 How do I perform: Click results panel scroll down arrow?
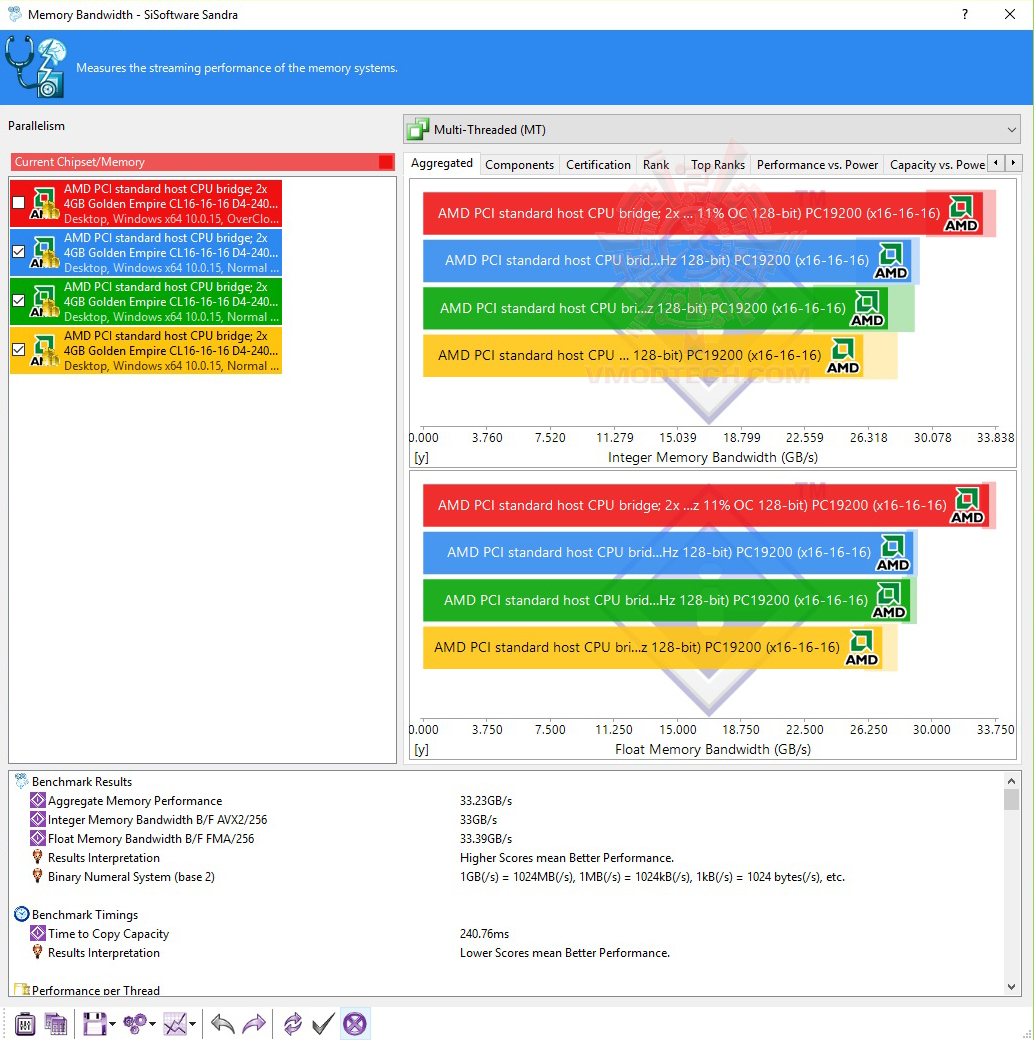[x=1011, y=986]
